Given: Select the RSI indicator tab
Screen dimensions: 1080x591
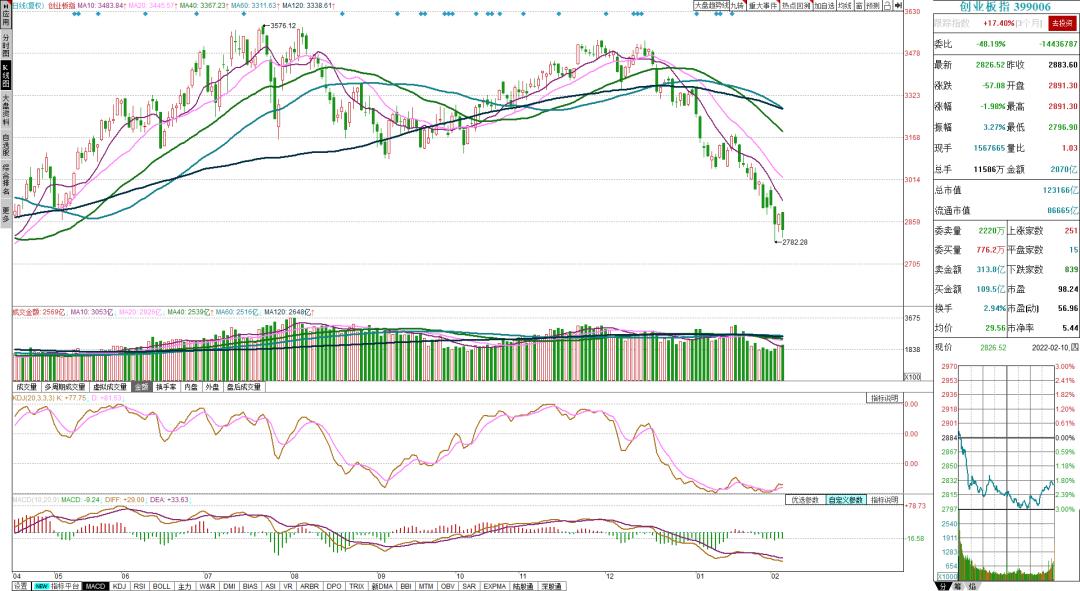Looking at the screenshot, I should pos(140,586).
